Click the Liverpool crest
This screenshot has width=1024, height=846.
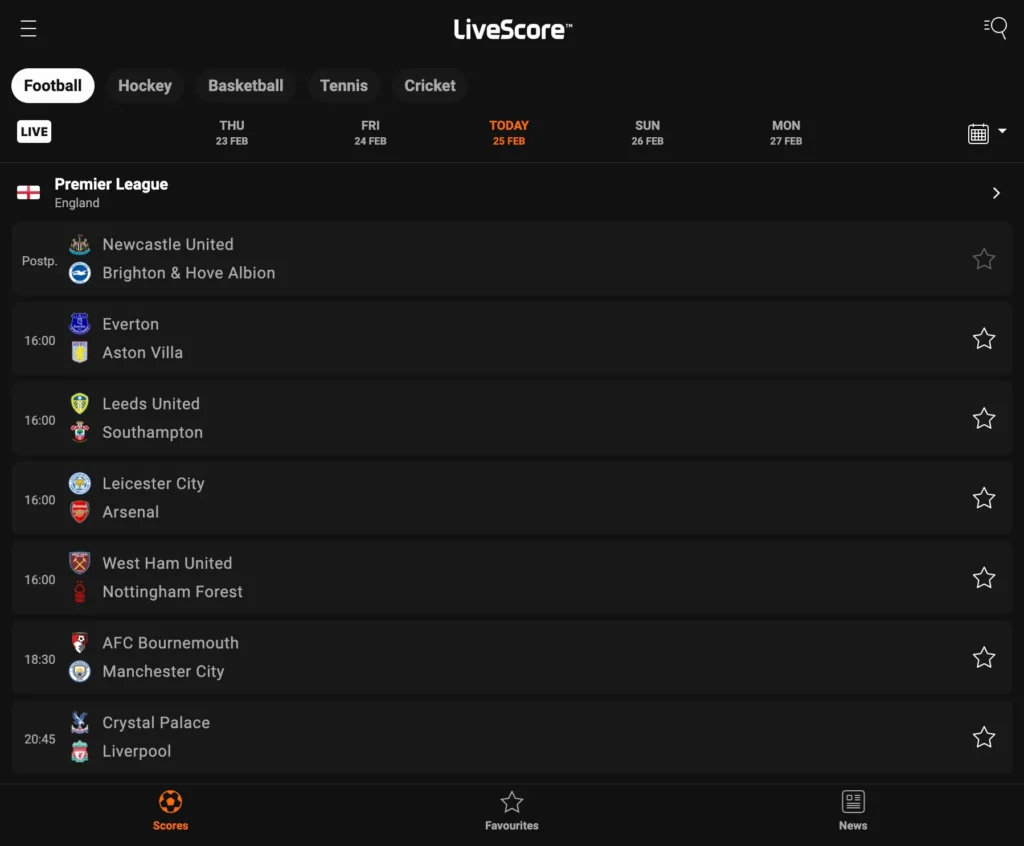pos(80,751)
